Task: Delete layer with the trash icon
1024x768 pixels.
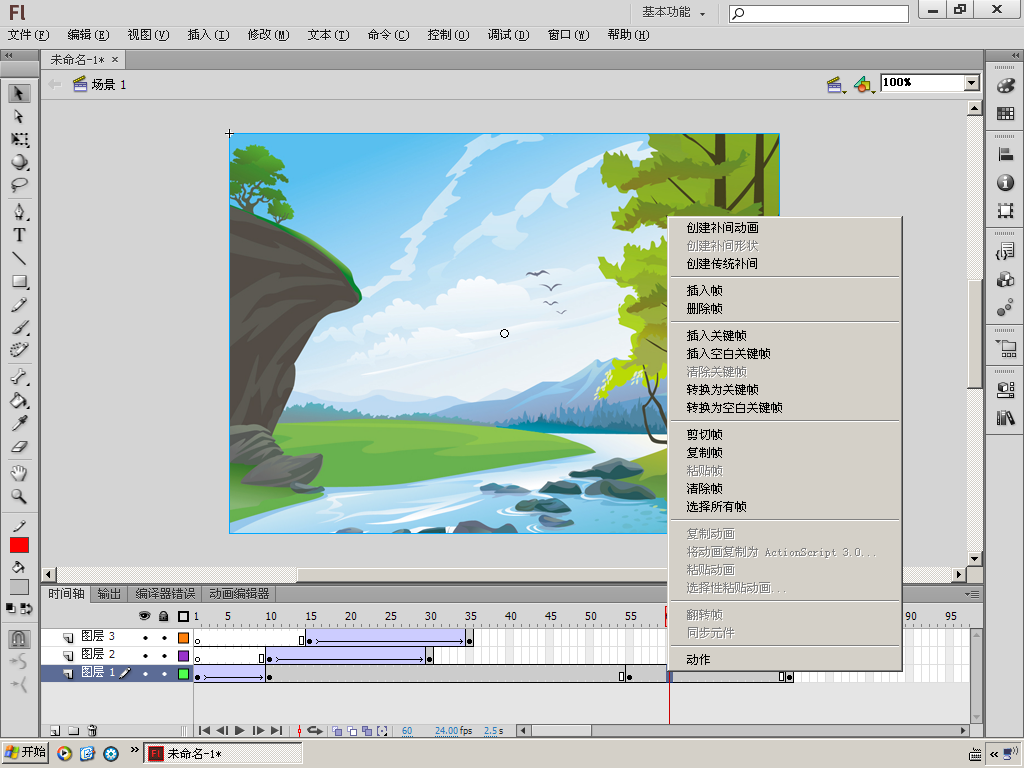Action: [x=92, y=731]
